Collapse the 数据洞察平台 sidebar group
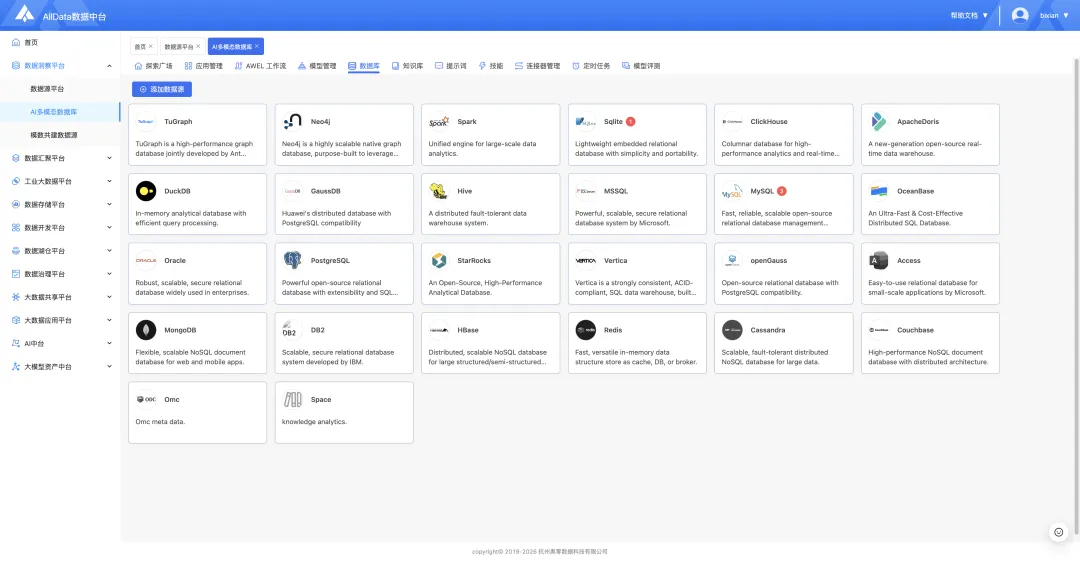Viewport: 1080px width, 565px height. (109, 65)
